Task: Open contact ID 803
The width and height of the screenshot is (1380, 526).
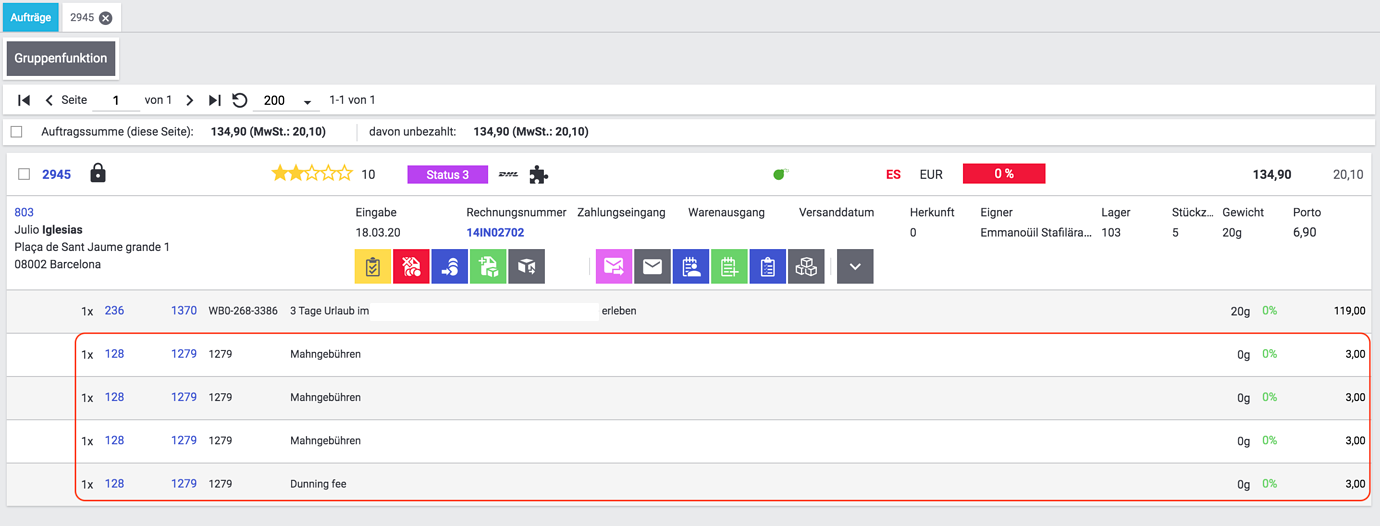Action: [24, 212]
